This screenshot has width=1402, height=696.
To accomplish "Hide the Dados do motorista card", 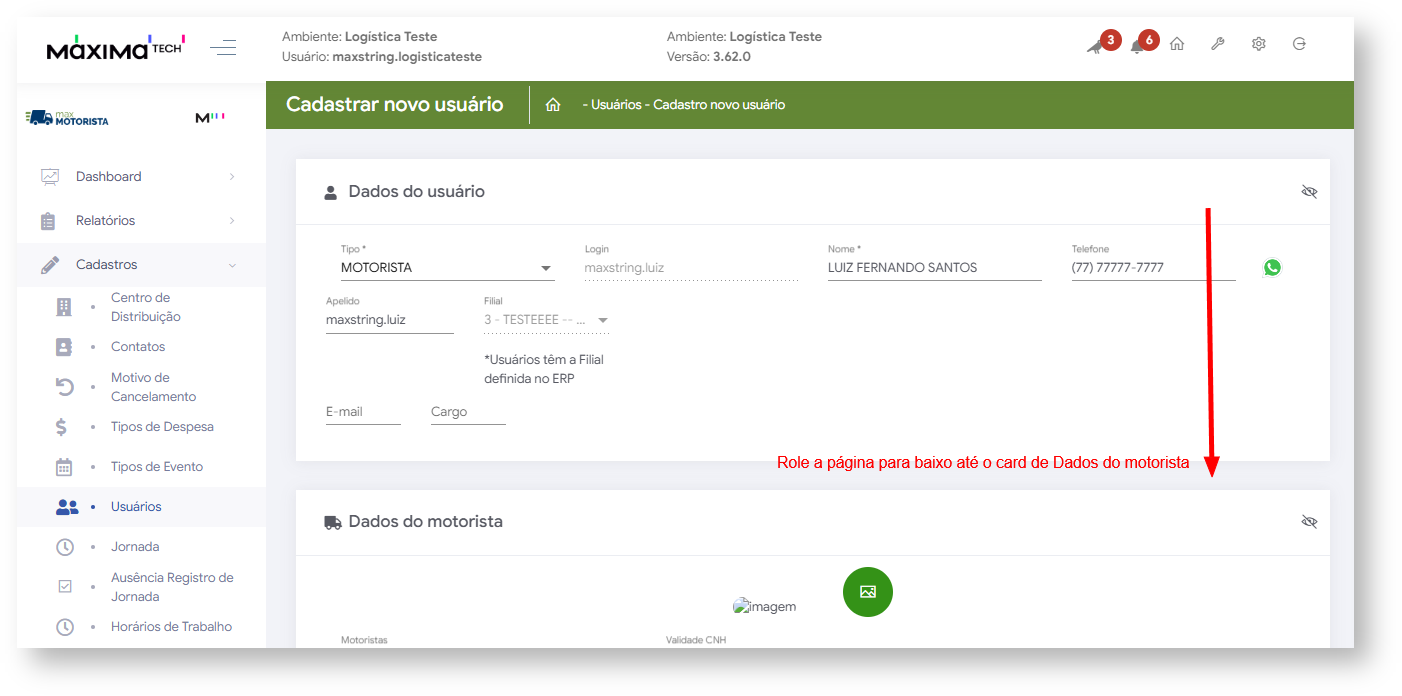I will point(1309,521).
